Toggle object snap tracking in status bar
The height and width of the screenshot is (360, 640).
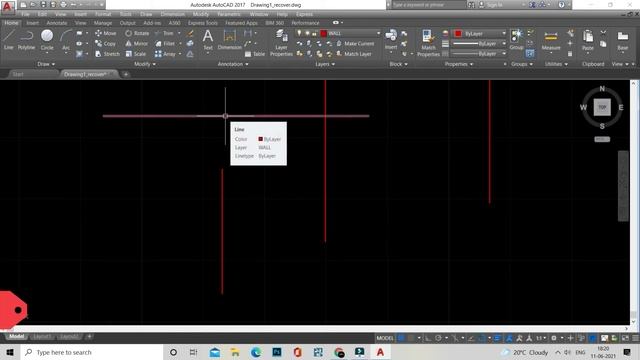[471, 338]
